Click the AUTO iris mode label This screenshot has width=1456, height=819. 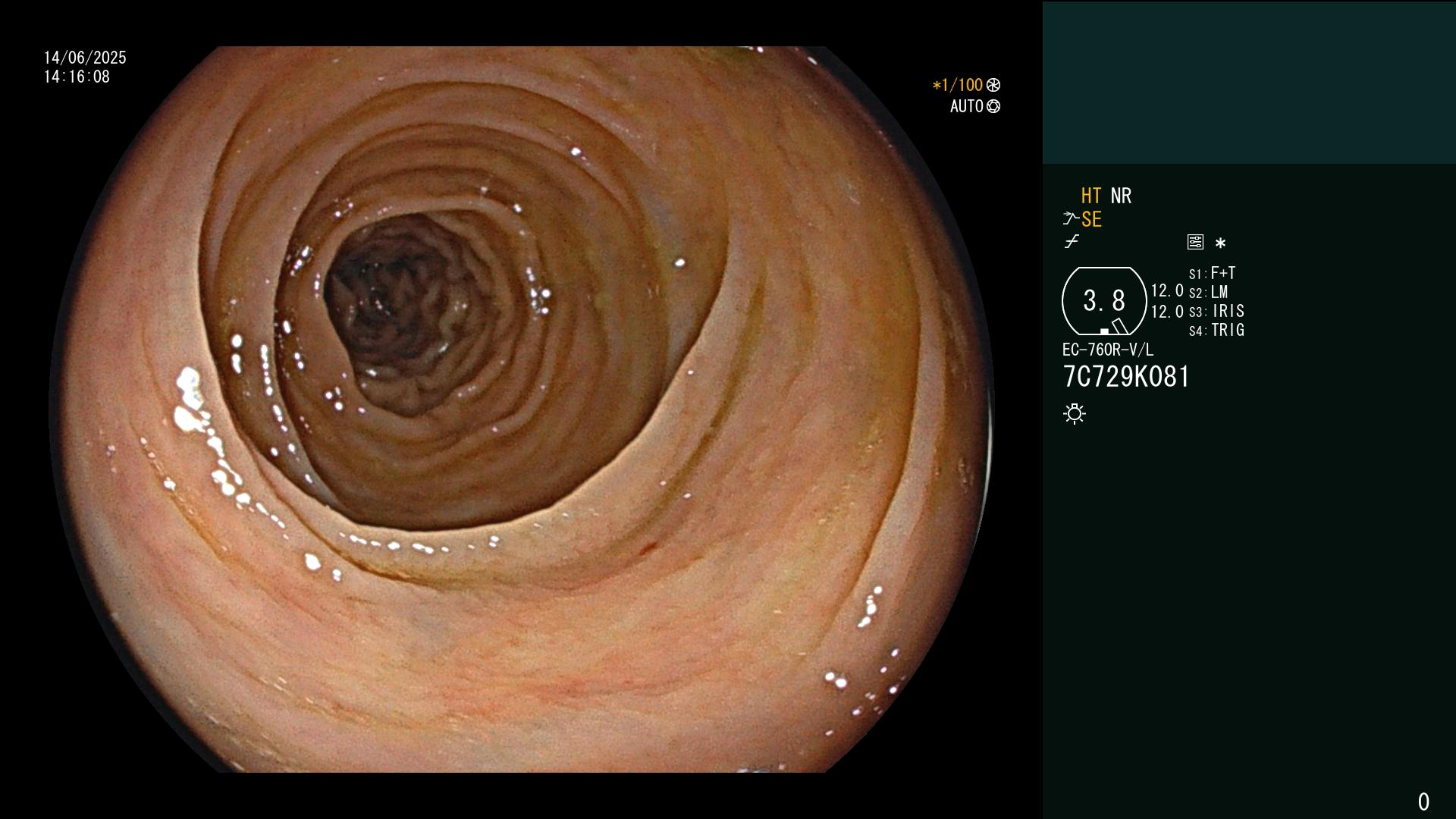[967, 106]
